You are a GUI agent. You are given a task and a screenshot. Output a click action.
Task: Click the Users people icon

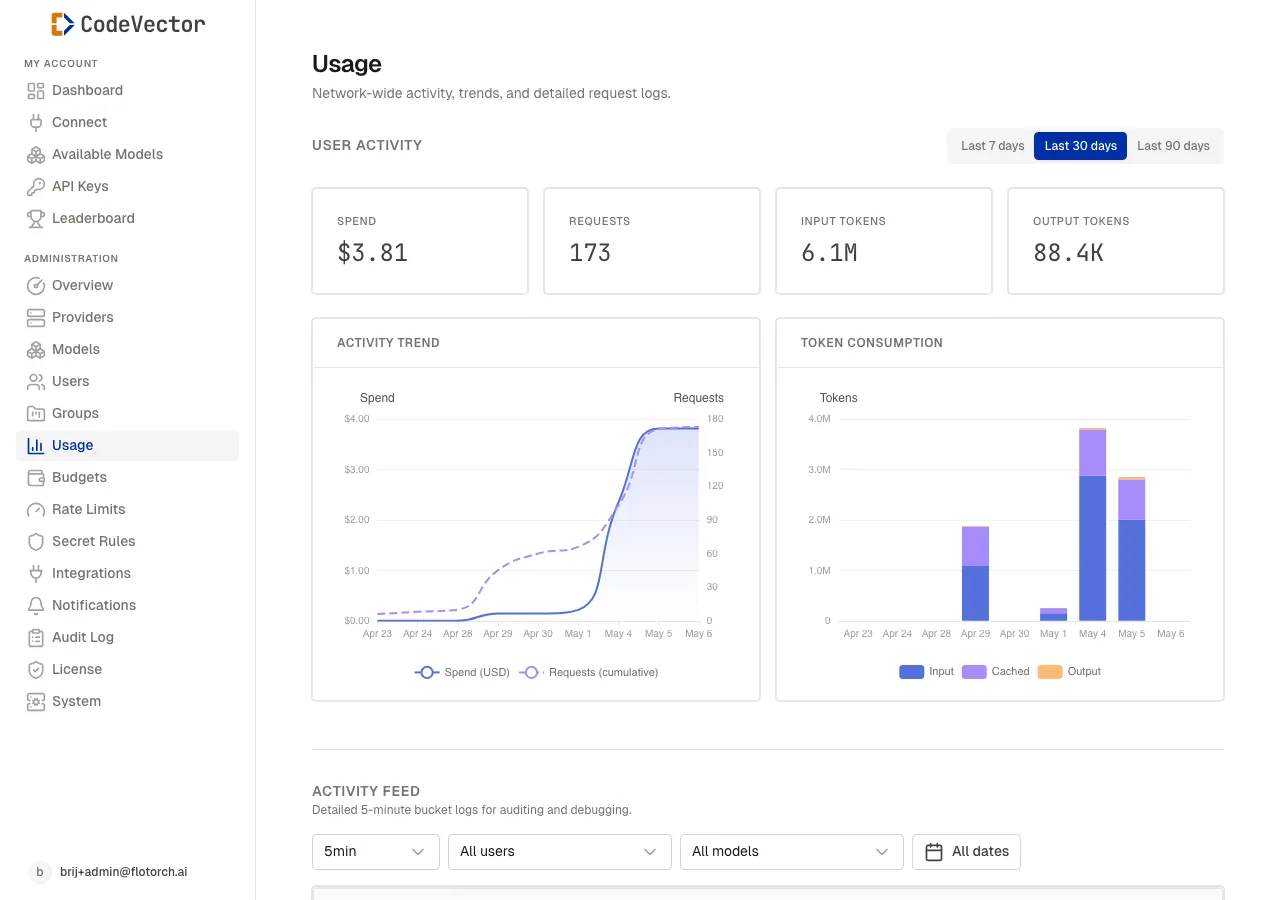(x=36, y=381)
